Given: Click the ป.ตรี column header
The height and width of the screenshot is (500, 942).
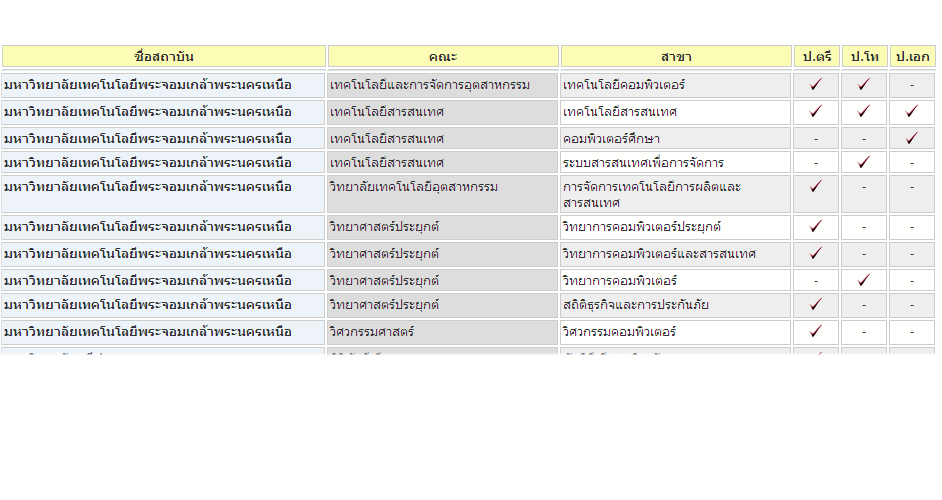Looking at the screenshot, I should click(x=816, y=56).
